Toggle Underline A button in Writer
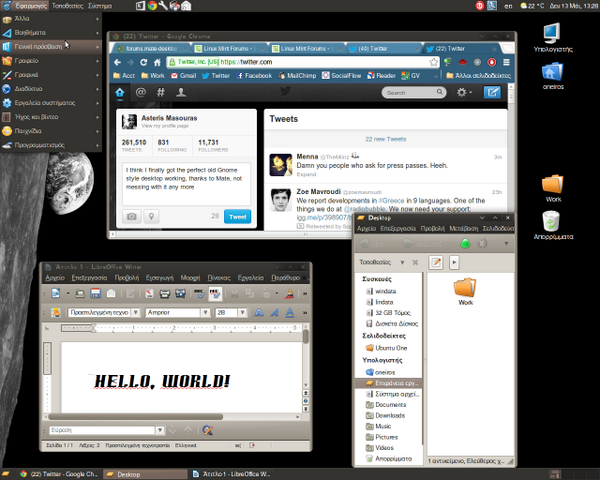Image resolution: width=600 pixels, height=480 pixels. [290, 312]
